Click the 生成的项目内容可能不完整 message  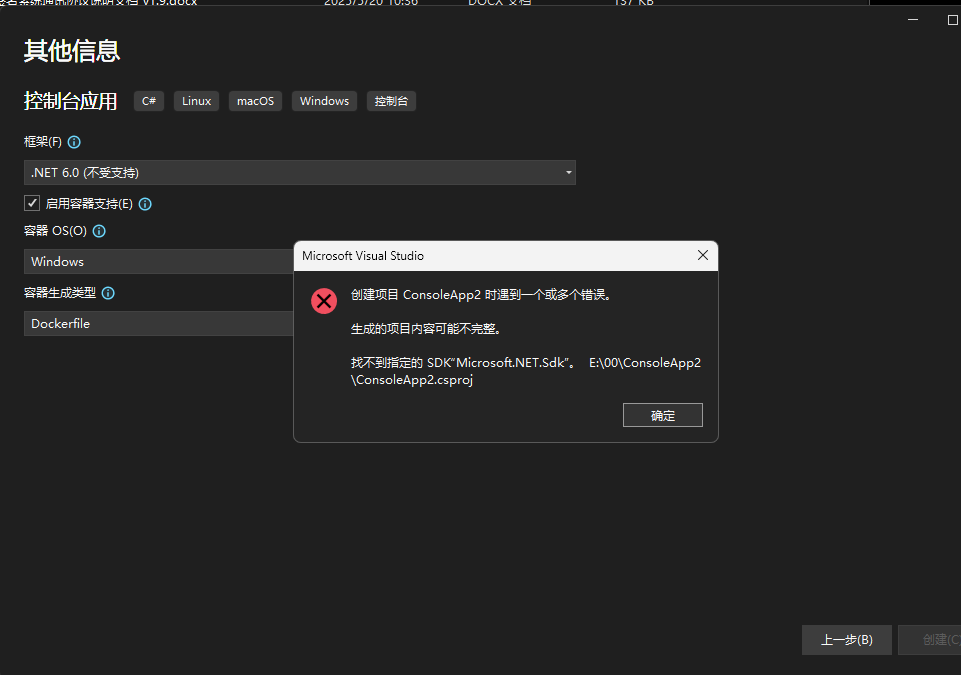point(427,329)
